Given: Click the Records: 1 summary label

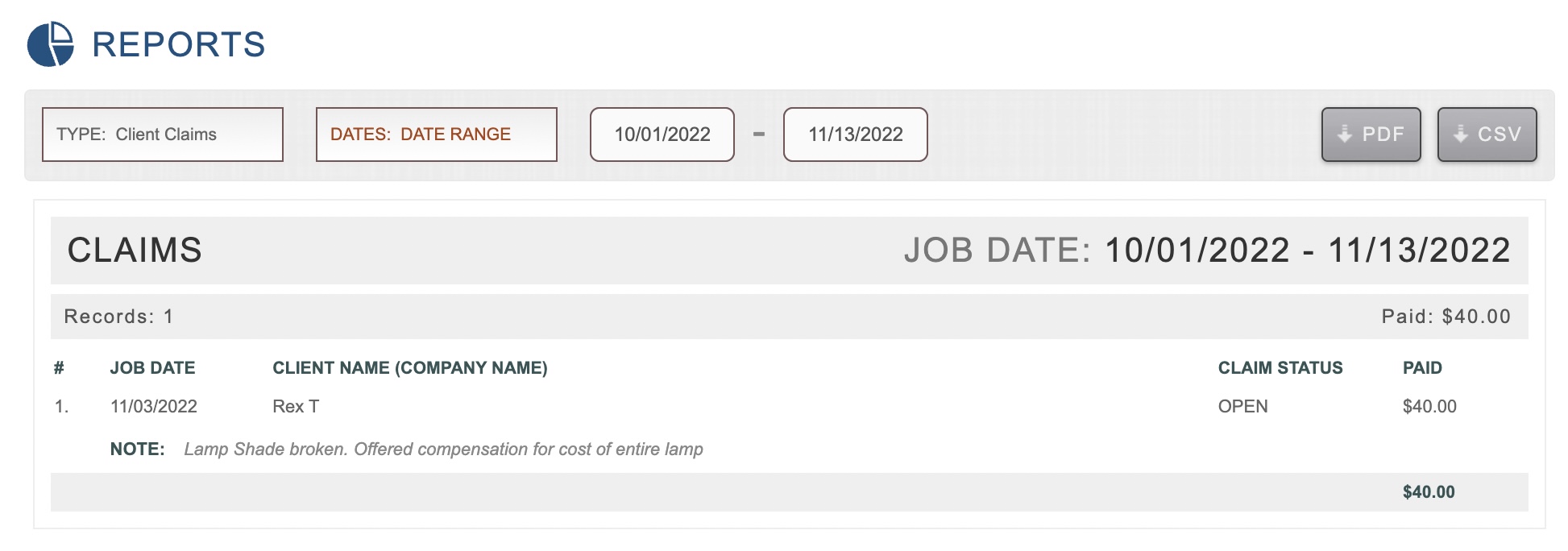Looking at the screenshot, I should (x=118, y=317).
